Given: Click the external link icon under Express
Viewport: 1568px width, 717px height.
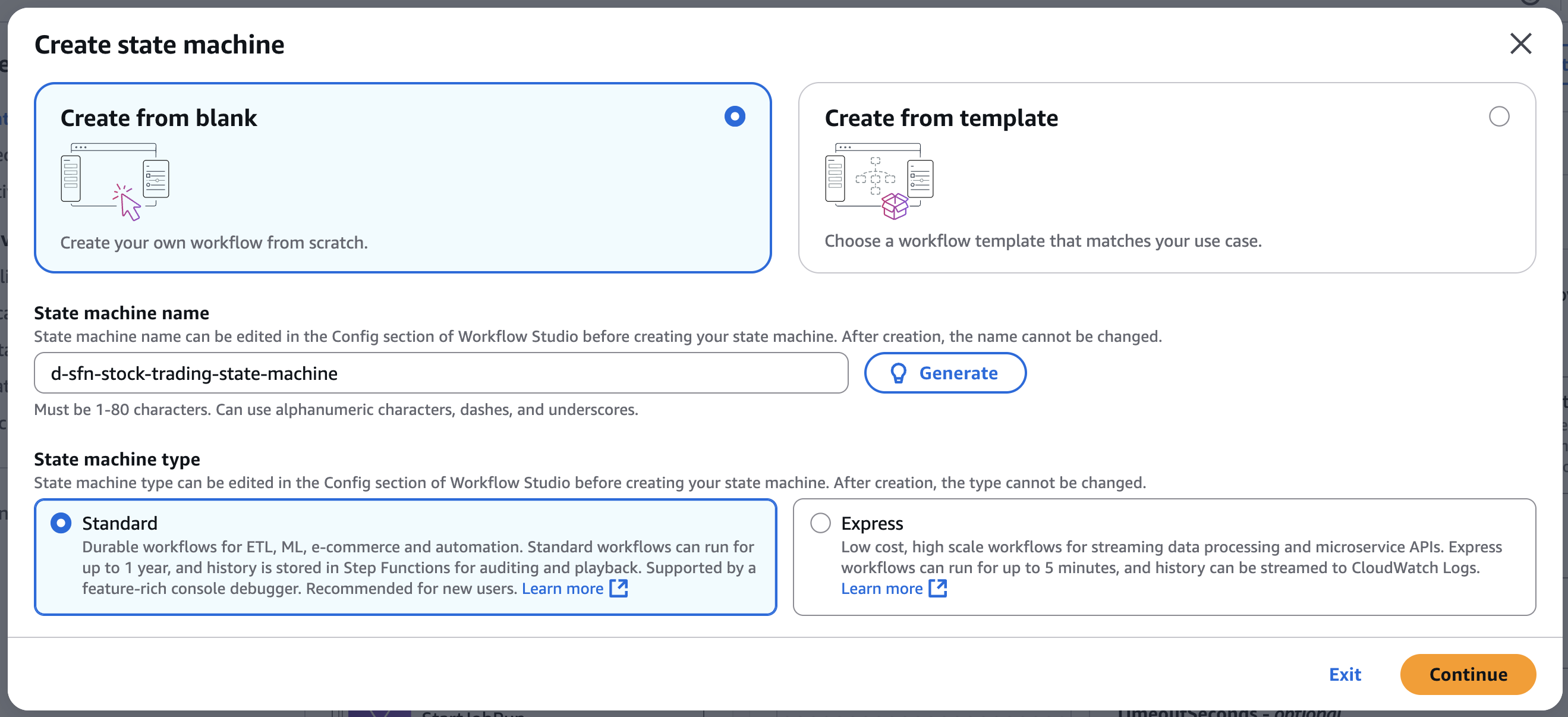Looking at the screenshot, I should tap(937, 589).
